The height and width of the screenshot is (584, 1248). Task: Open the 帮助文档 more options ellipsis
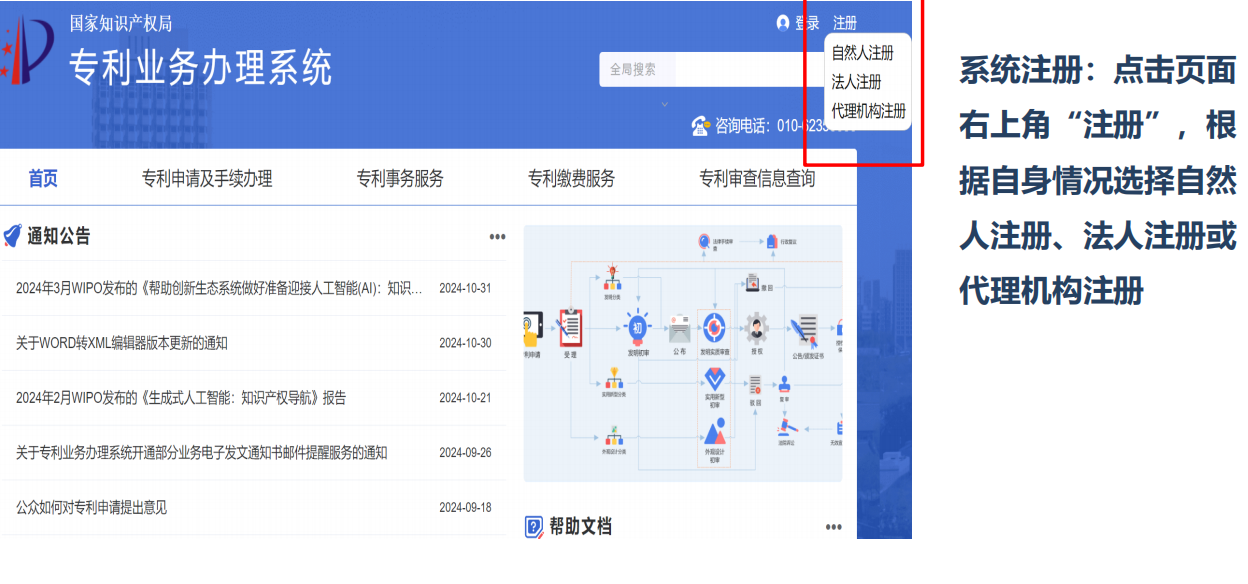(833, 527)
